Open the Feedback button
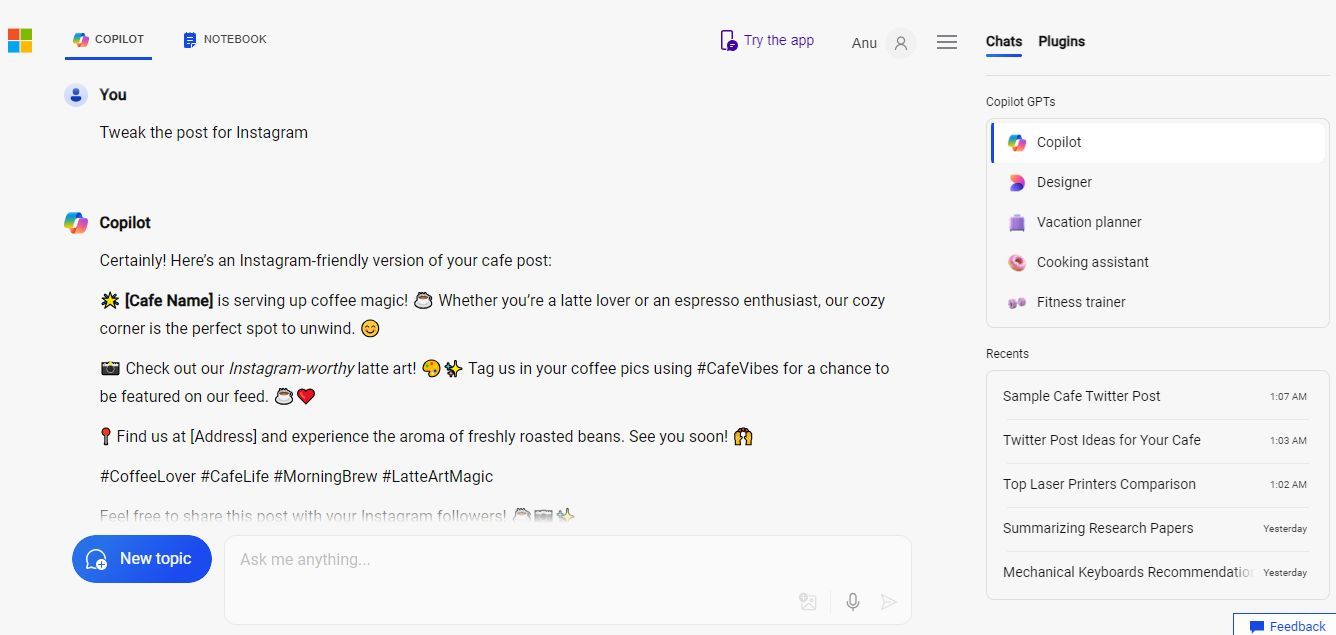Viewport: 1336px width, 635px height. (1286, 626)
